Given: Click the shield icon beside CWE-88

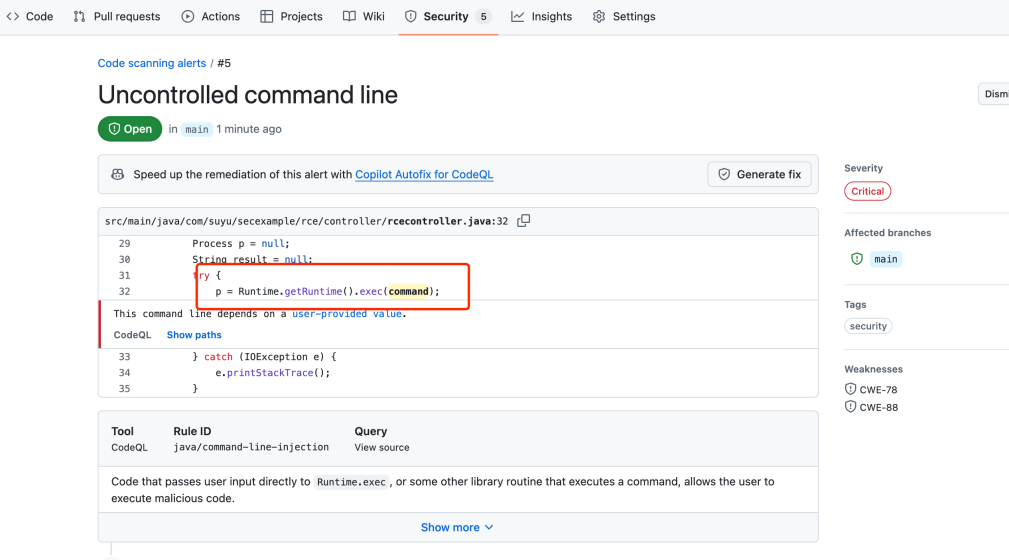Looking at the screenshot, I should (x=850, y=407).
